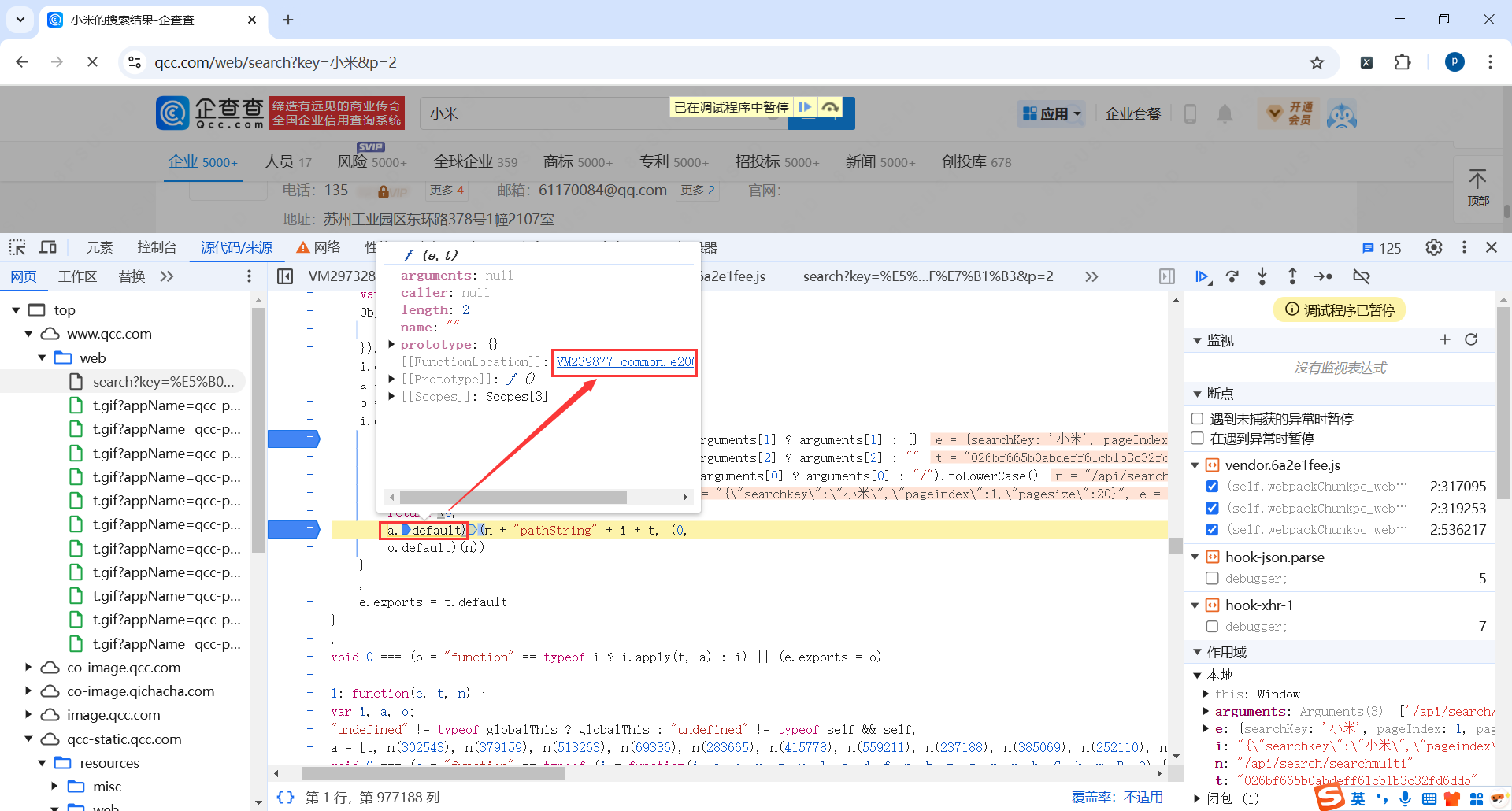Open the 替换 overrides navigator tab

pos(132,276)
